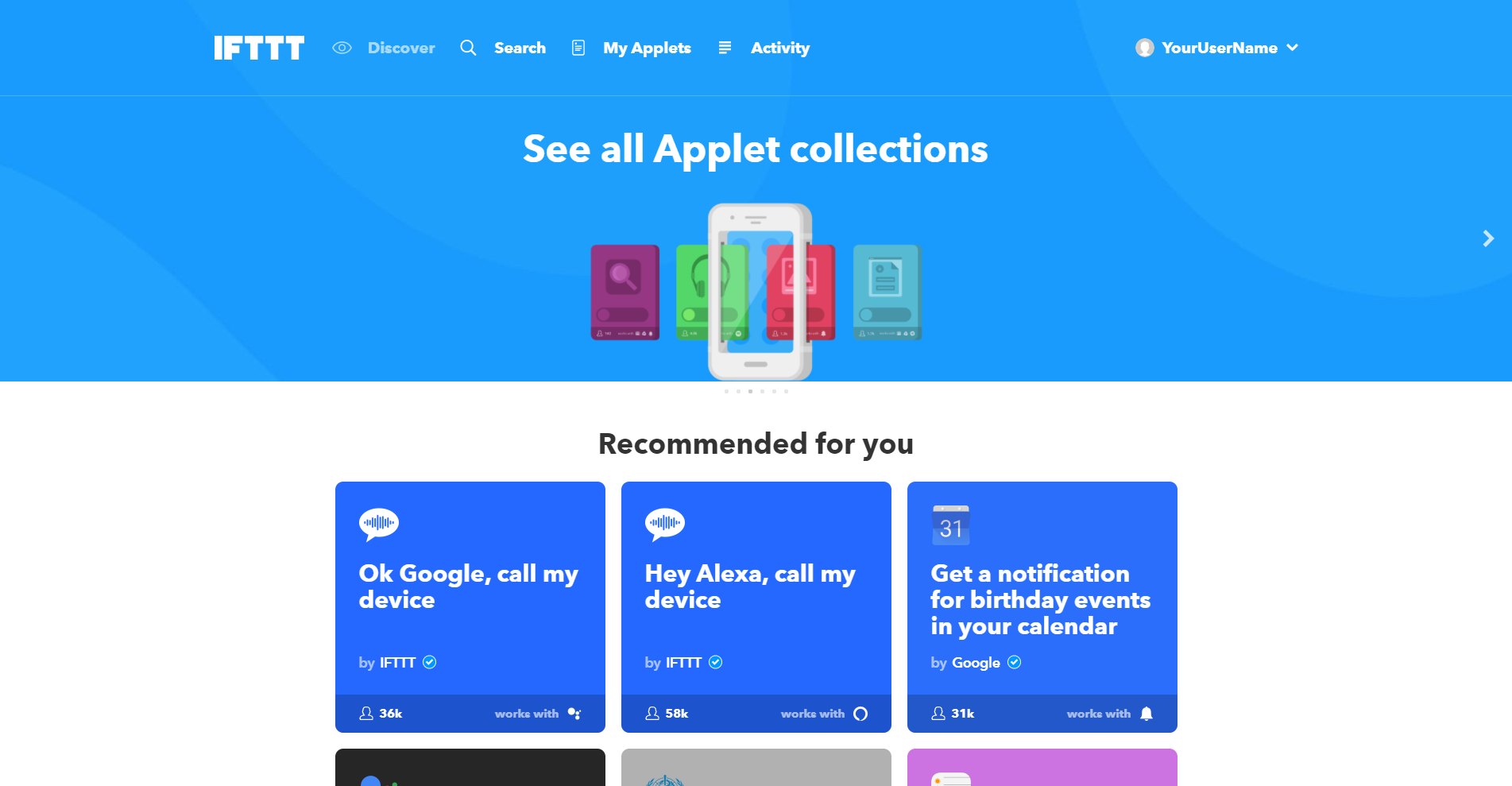1512x786 pixels.
Task: Click the IFTTT logo
Action: tap(259, 48)
